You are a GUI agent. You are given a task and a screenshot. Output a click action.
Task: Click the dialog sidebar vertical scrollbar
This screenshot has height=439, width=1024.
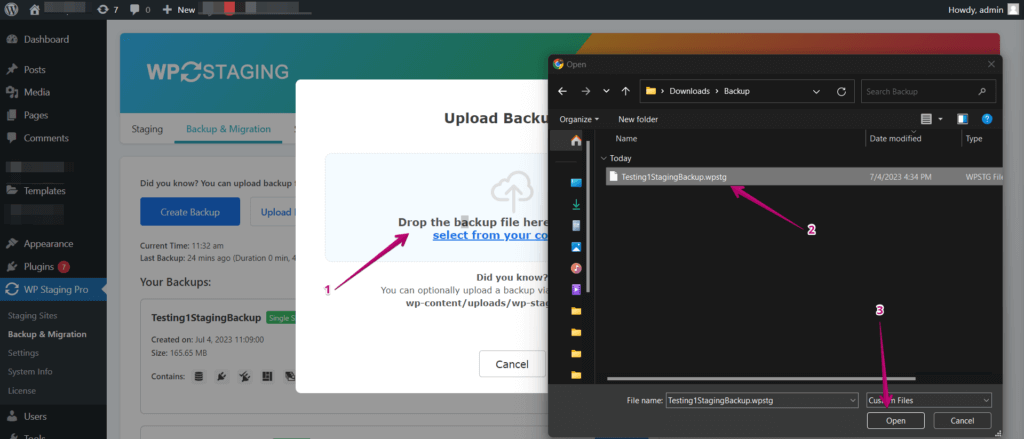point(590,216)
